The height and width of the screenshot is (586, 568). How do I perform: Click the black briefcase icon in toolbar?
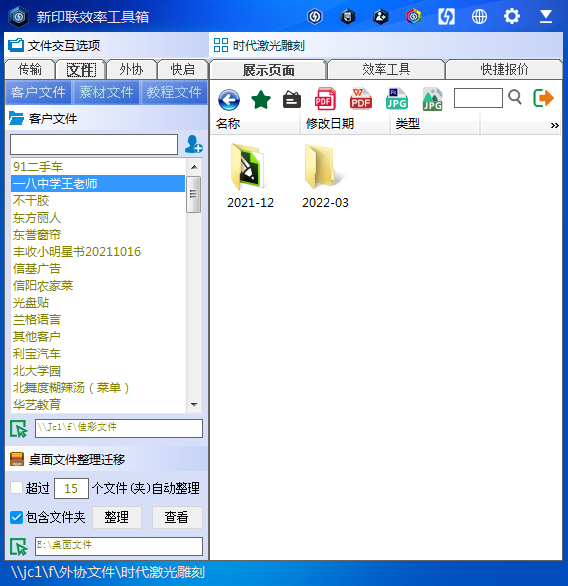(x=292, y=99)
